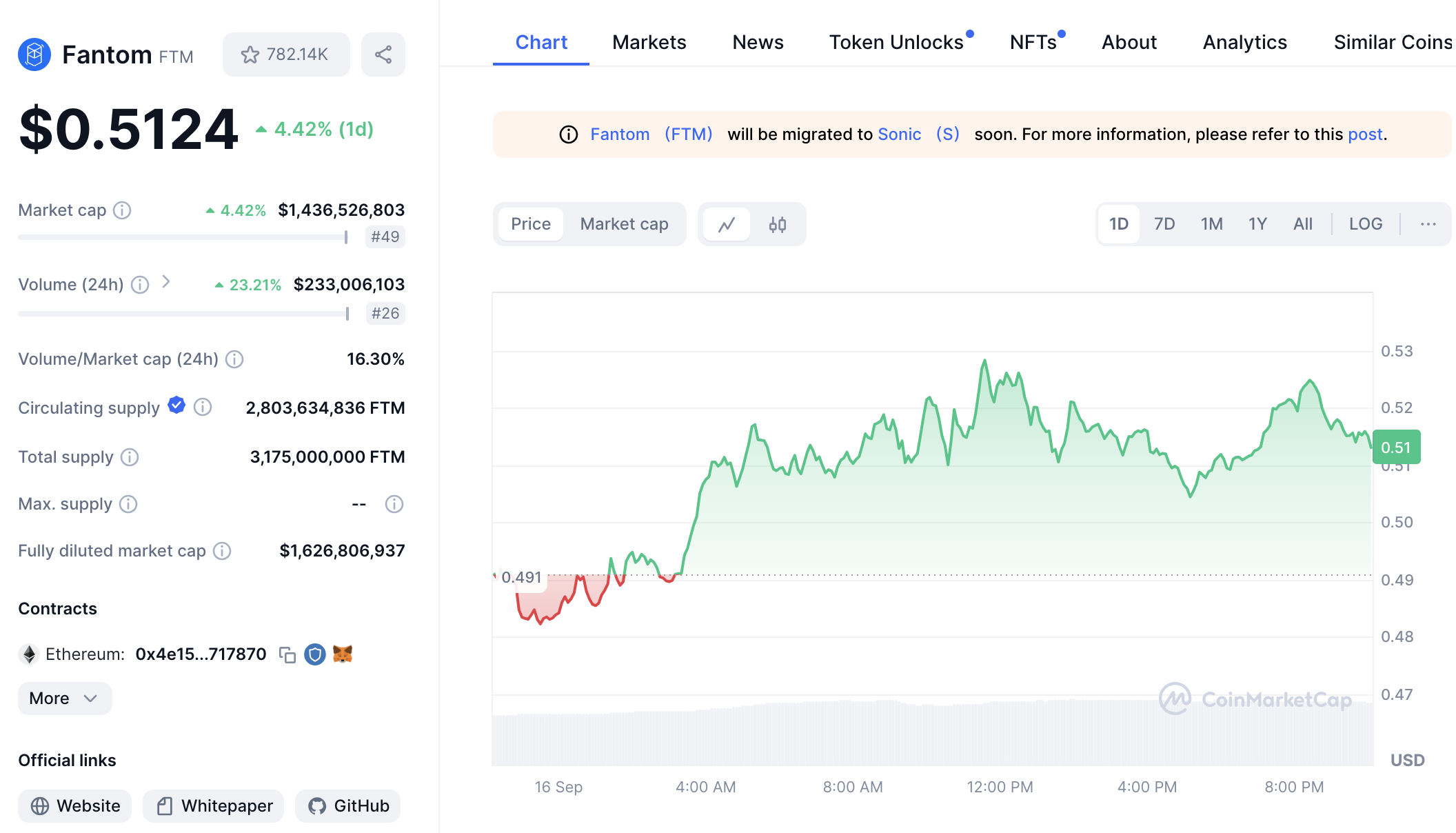The width and height of the screenshot is (1456, 833).
Task: Open Circulating supply info icon
Action: [x=203, y=408]
